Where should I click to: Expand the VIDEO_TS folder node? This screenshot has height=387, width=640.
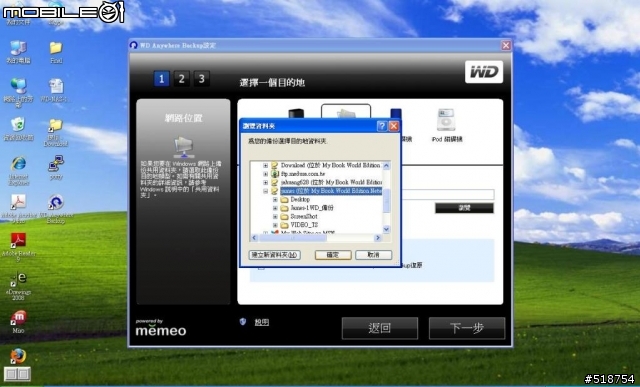275,225
